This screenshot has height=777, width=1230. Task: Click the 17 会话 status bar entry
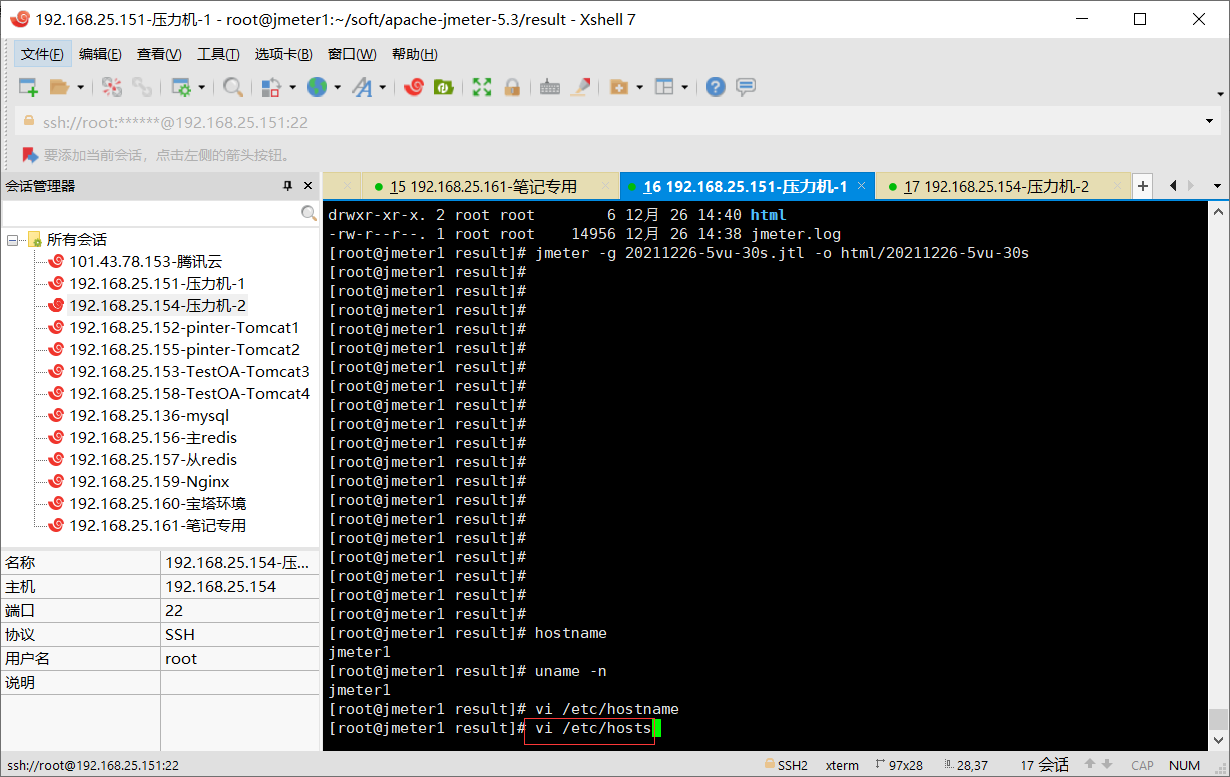tap(1044, 765)
